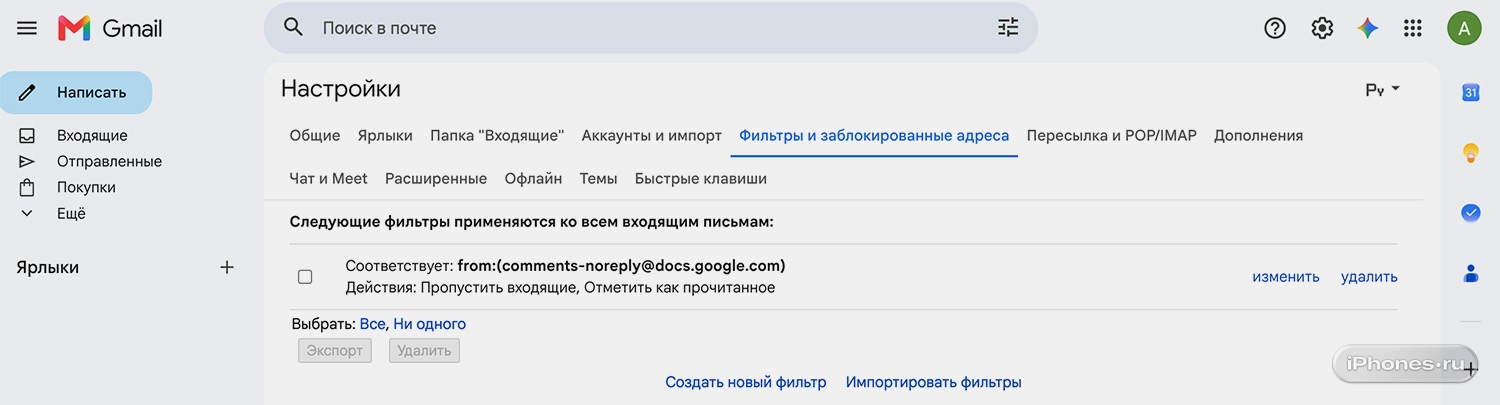This screenshot has width=1500, height=405.
Task: Click изменить for the docs filter
Action: coord(1286,277)
